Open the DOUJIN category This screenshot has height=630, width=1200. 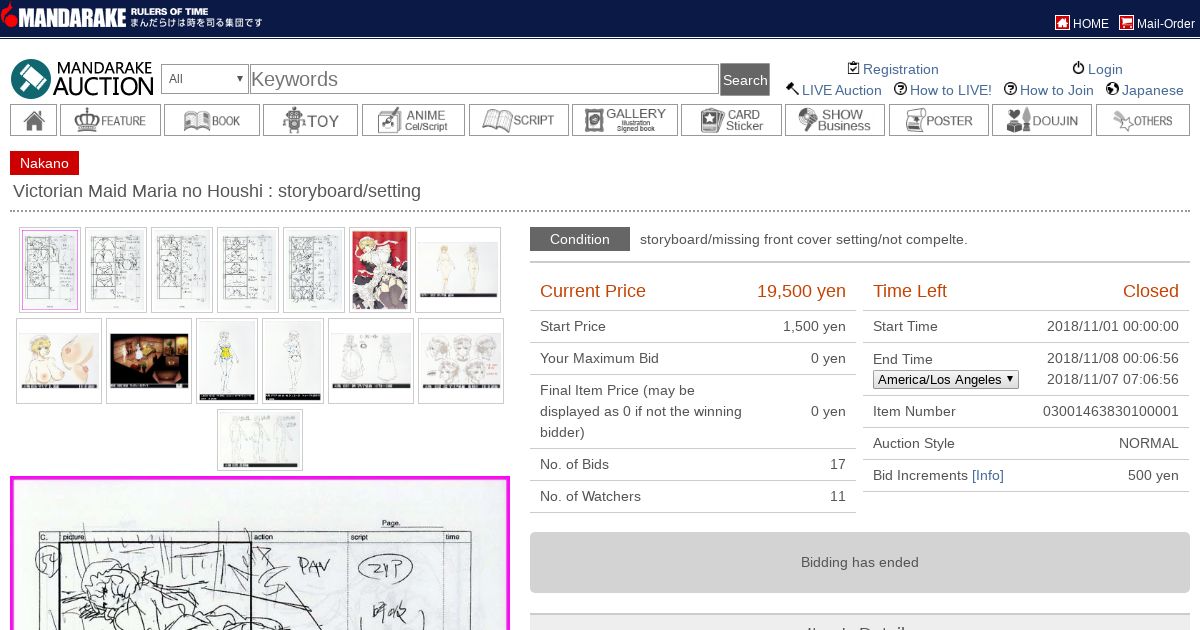(x=1042, y=120)
